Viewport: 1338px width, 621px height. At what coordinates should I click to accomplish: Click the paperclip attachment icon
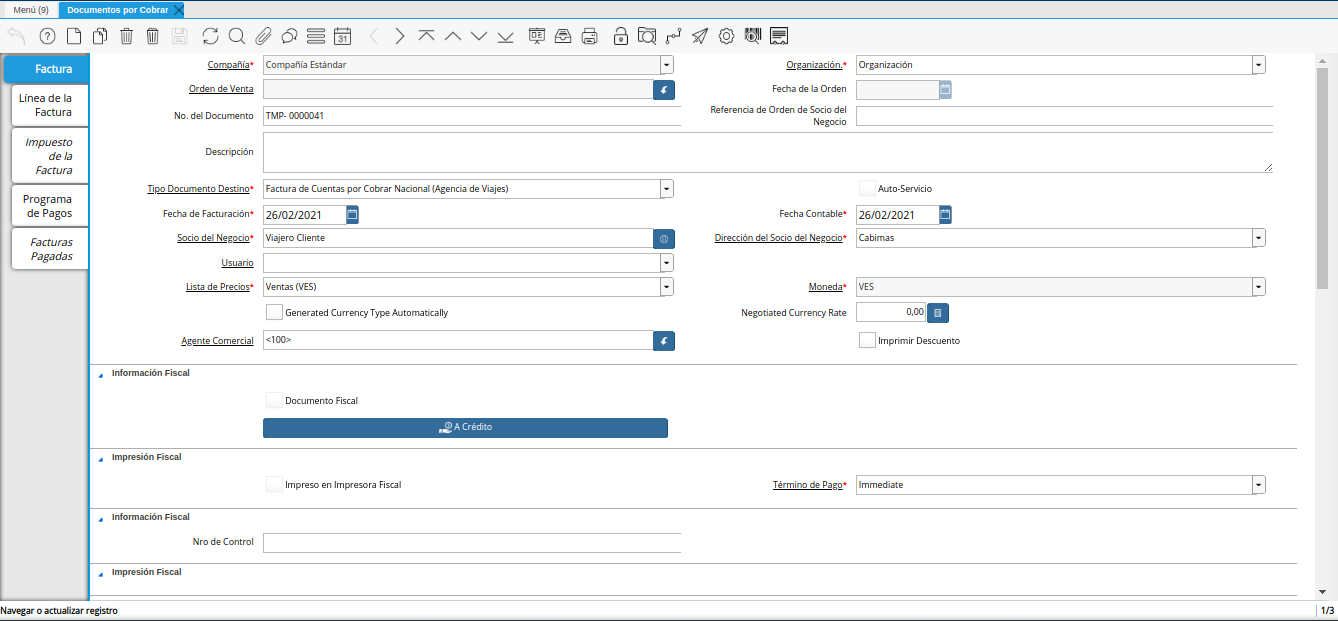(263, 36)
